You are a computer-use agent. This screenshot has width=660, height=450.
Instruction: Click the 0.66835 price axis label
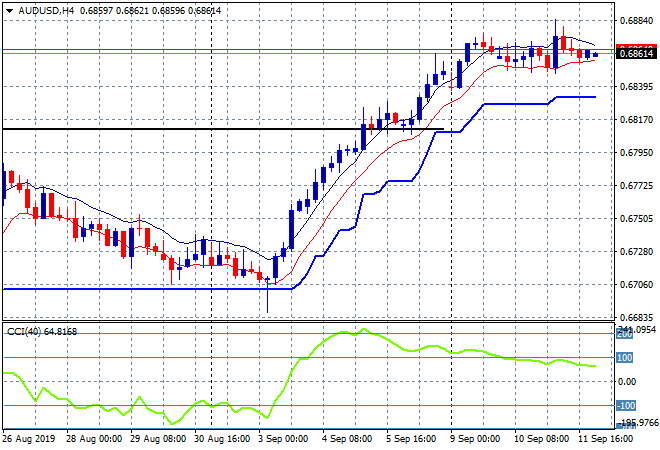click(636, 317)
